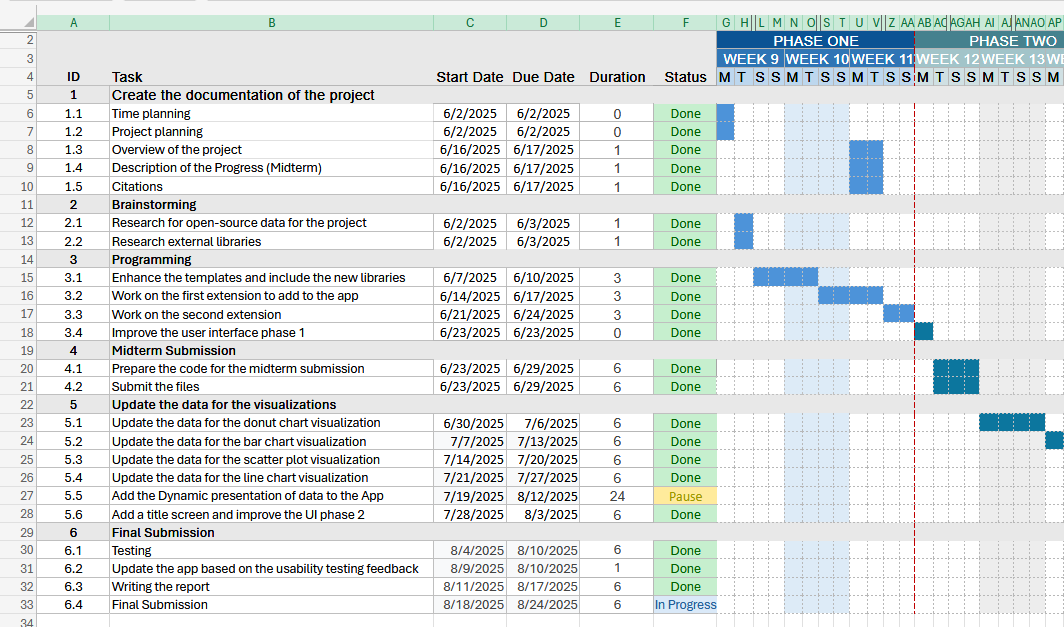Click the Duration header cell
The height and width of the screenshot is (627, 1064).
(x=617, y=77)
